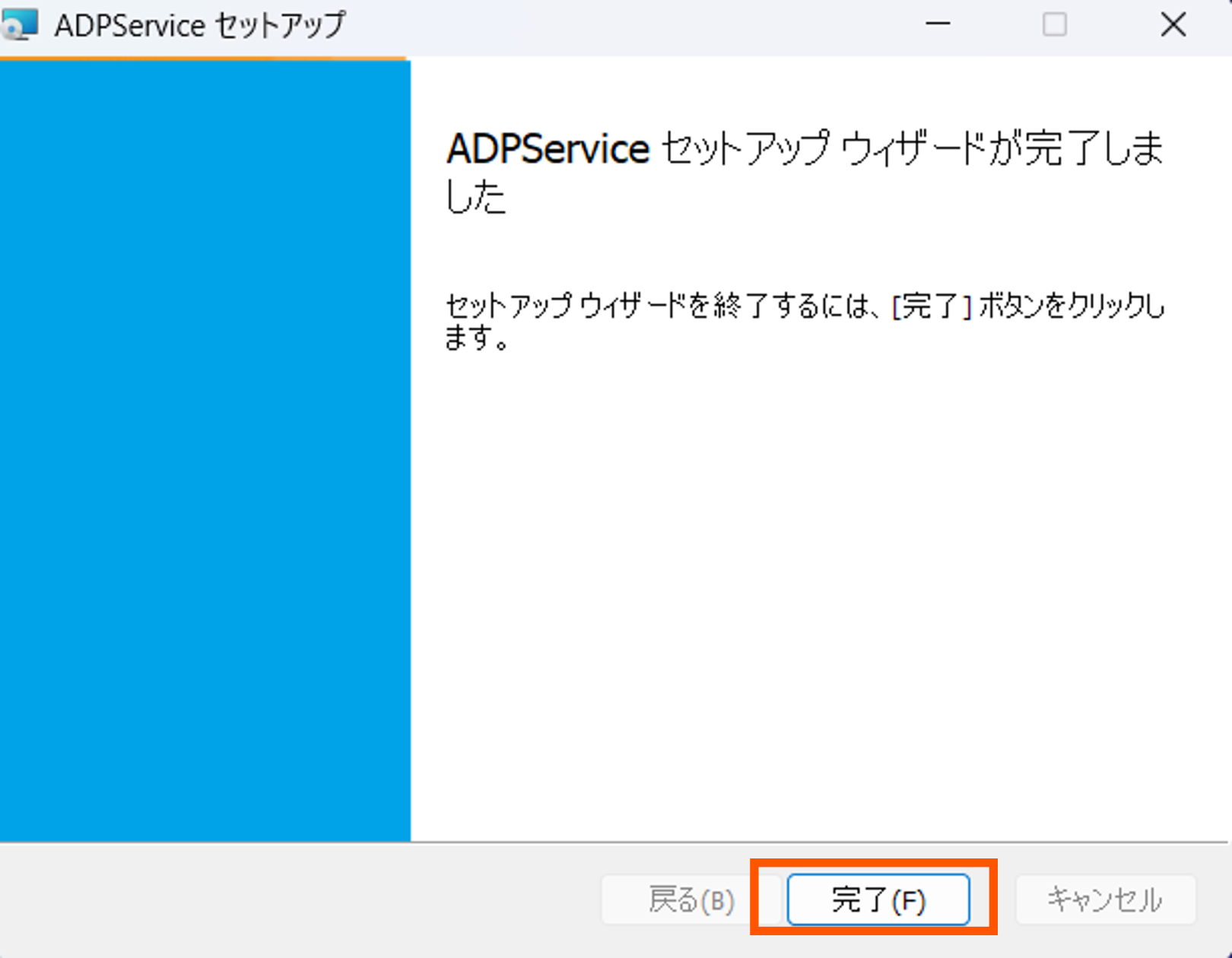The width and height of the screenshot is (1232, 958).
Task: Click the empty white area below the instructions
Action: 820,593
